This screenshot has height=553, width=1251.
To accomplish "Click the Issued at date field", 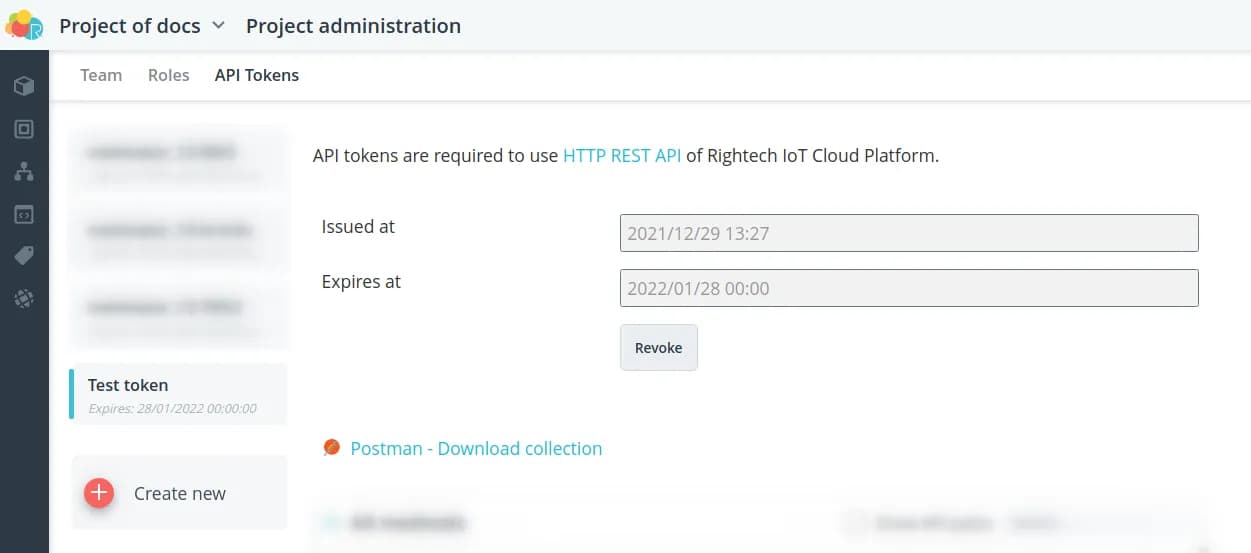I will [908, 234].
